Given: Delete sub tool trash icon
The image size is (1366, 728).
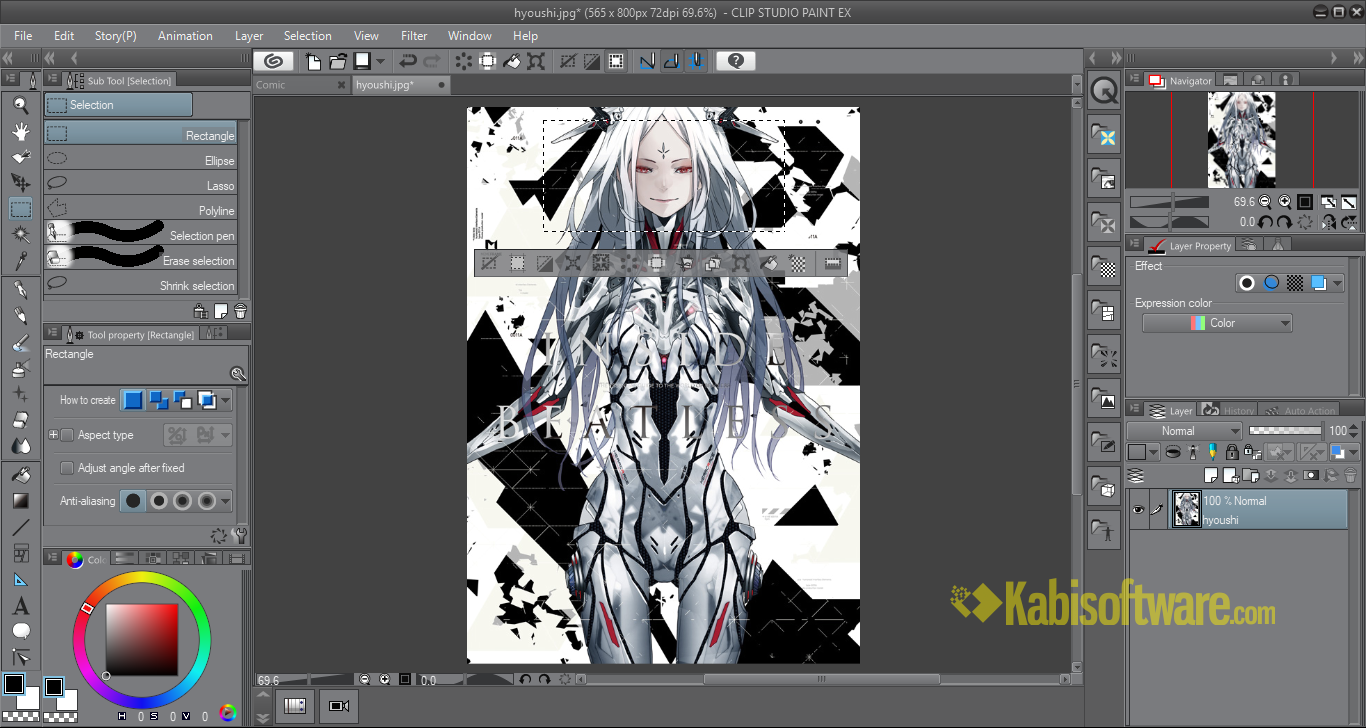Looking at the screenshot, I should [240, 311].
